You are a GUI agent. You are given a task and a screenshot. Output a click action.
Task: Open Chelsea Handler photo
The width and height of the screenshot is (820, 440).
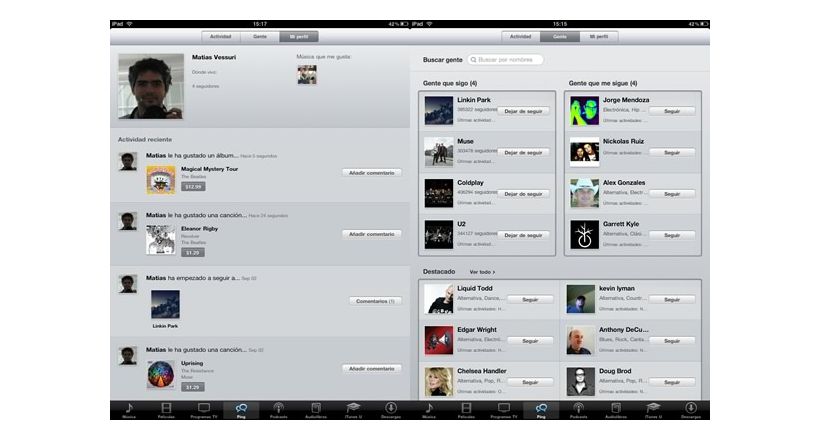point(439,381)
